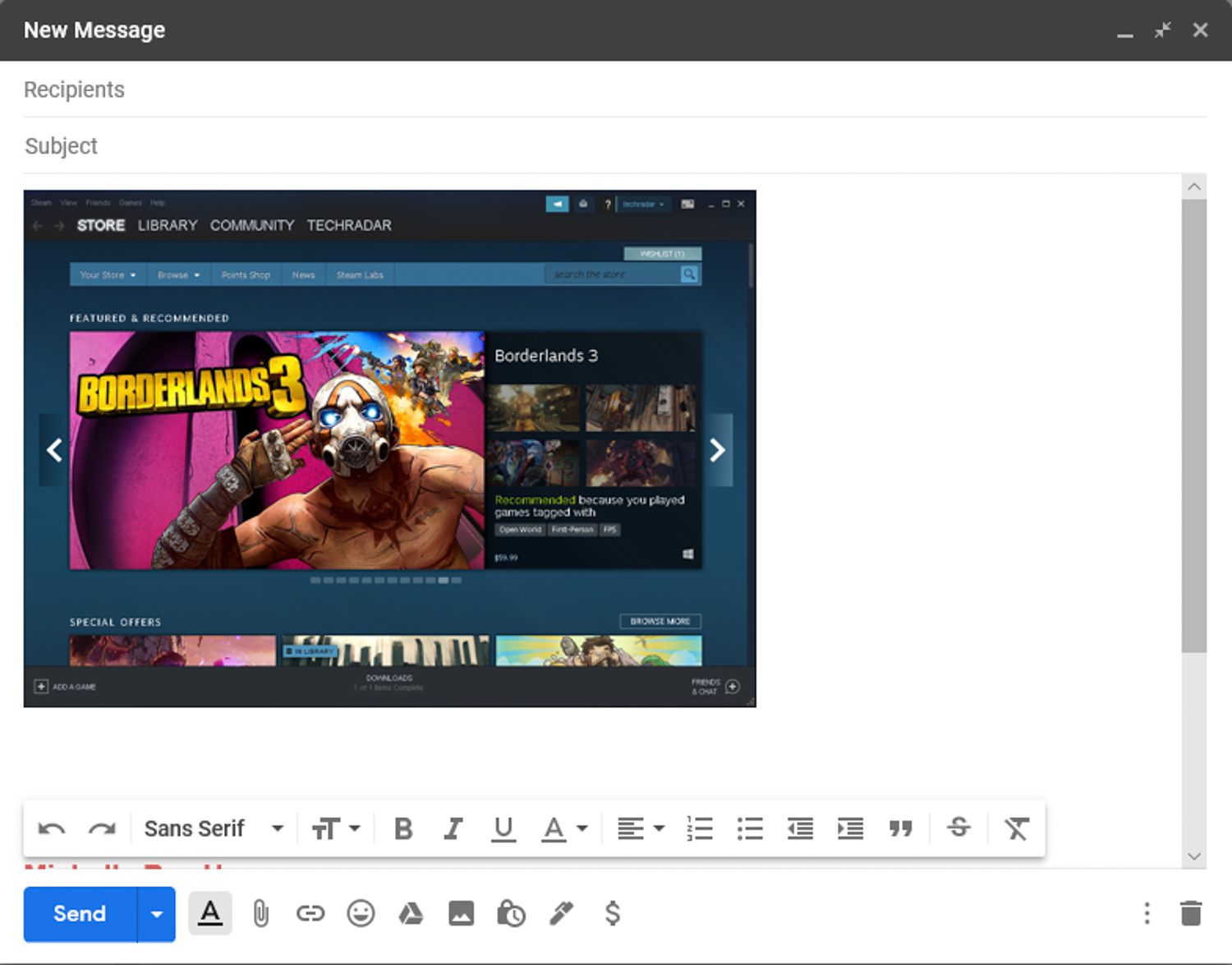Click the Recipients field
1232x965 pixels.
(x=614, y=90)
